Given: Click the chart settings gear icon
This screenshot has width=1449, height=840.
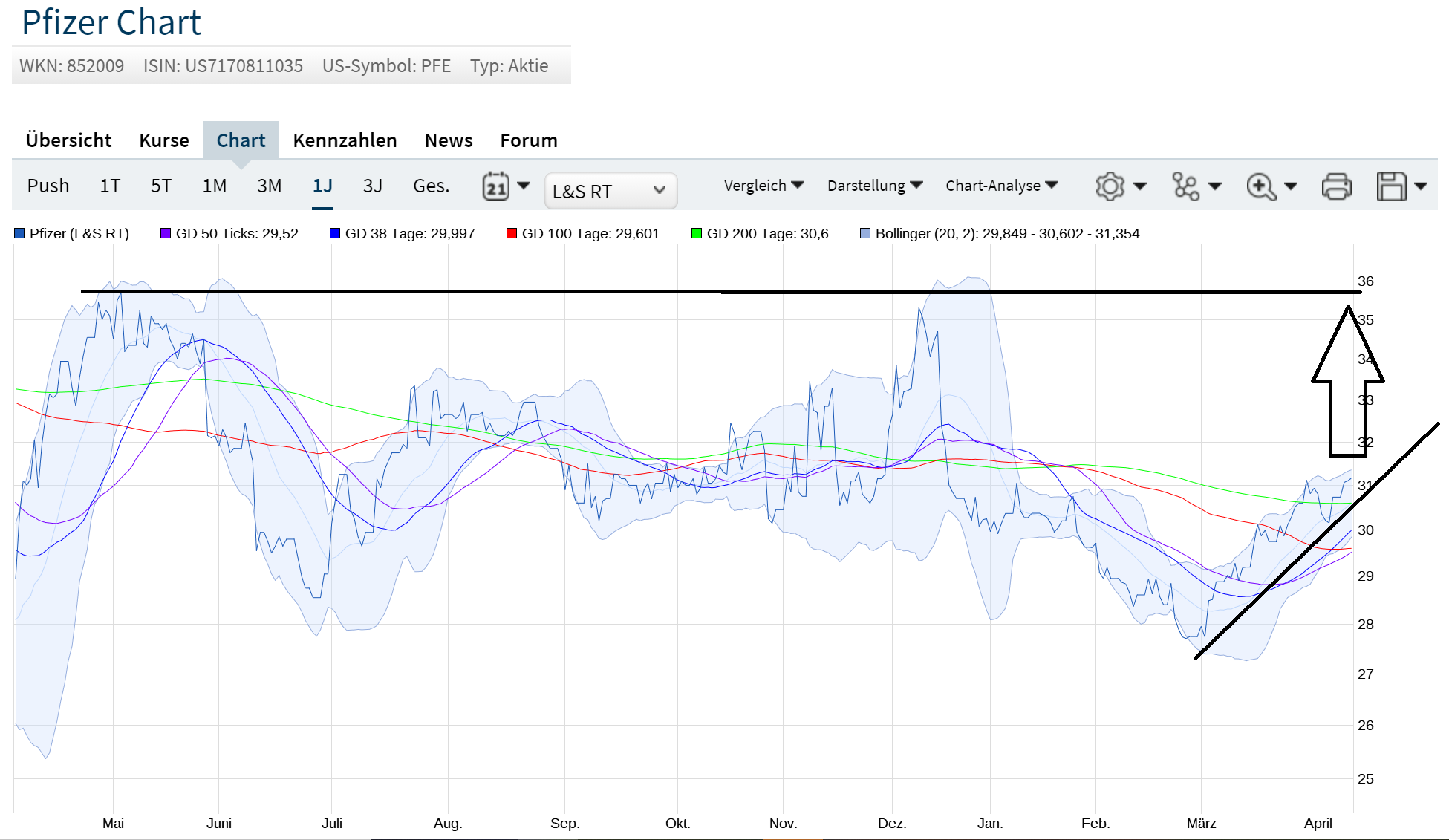Looking at the screenshot, I should pos(1110,186).
